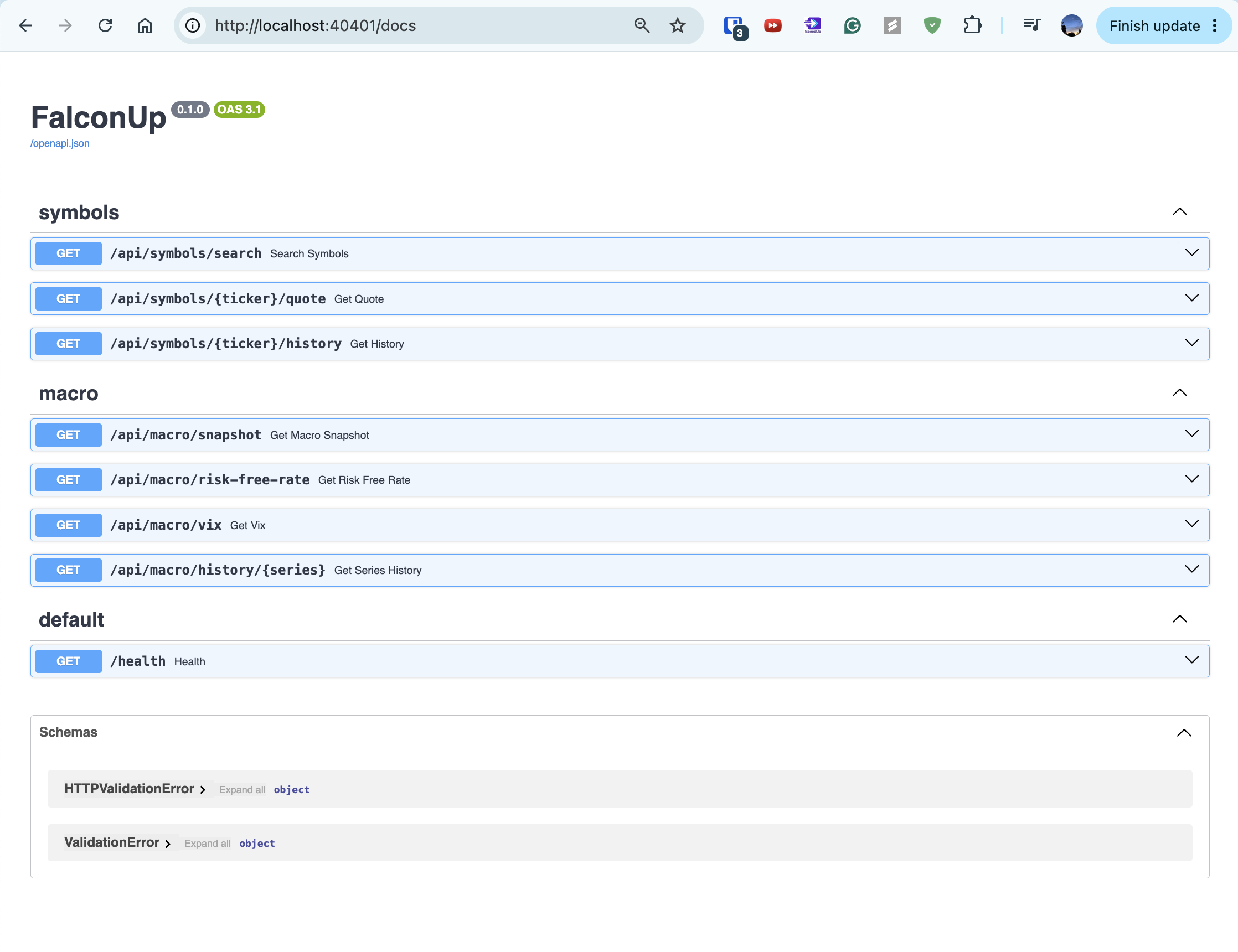
Task: Click the GET badge for /api/symbols/search
Action: (x=69, y=253)
